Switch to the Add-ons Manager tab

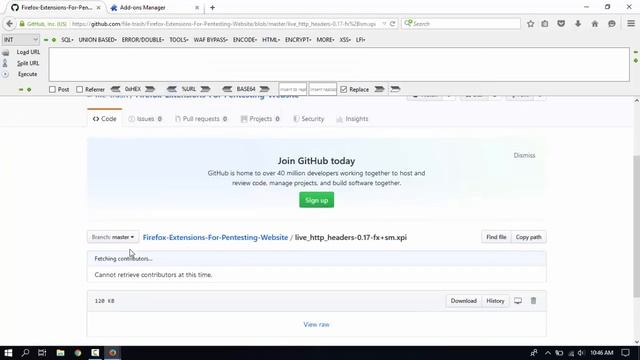click(x=154, y=7)
